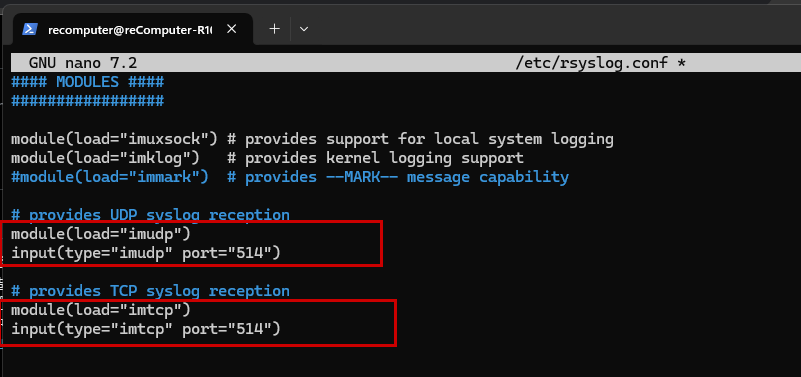Click the #### MODULES #### header line
This screenshot has width=801, height=377.
(x=87, y=82)
